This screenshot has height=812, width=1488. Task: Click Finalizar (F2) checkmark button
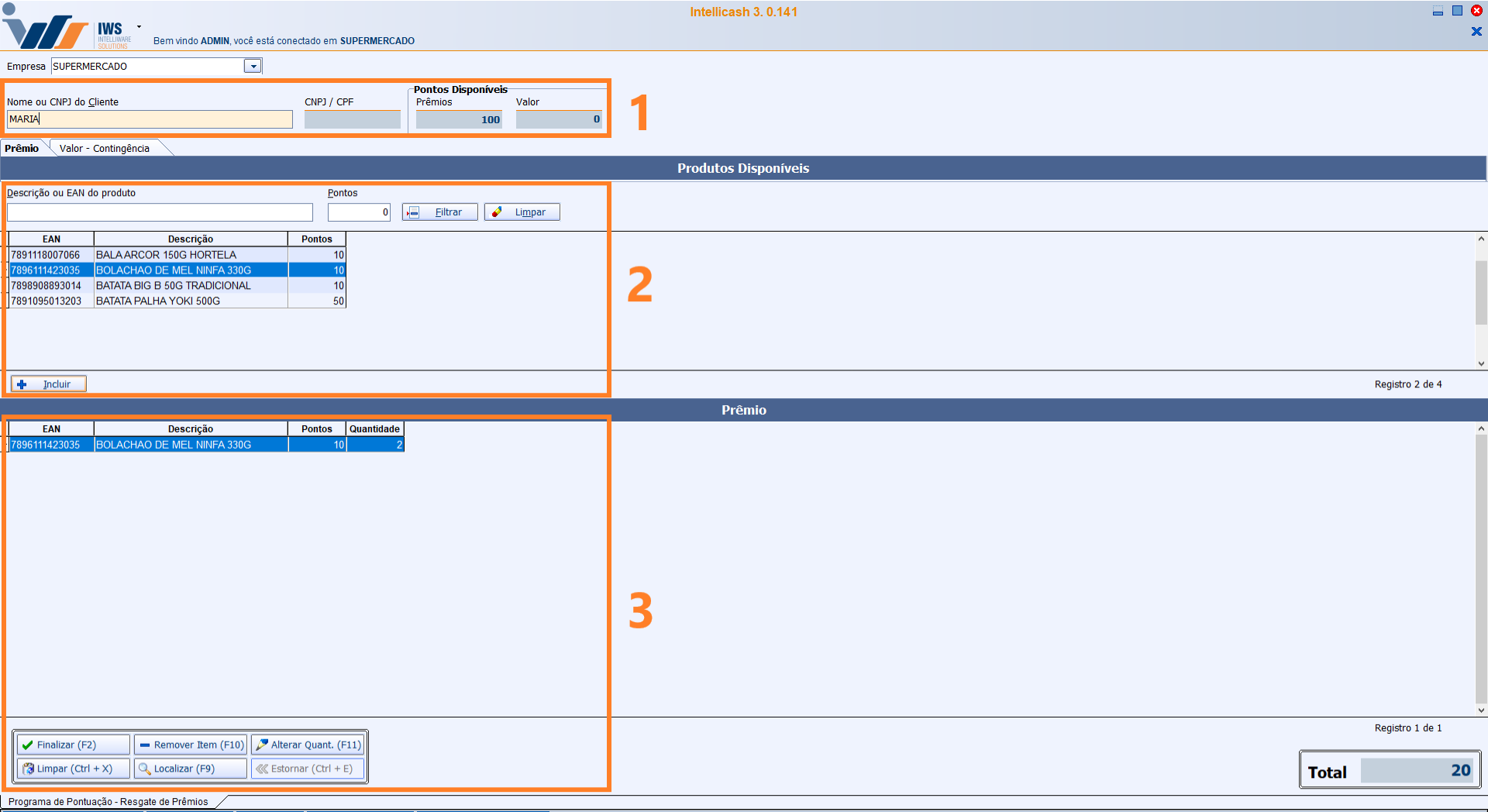point(73,745)
